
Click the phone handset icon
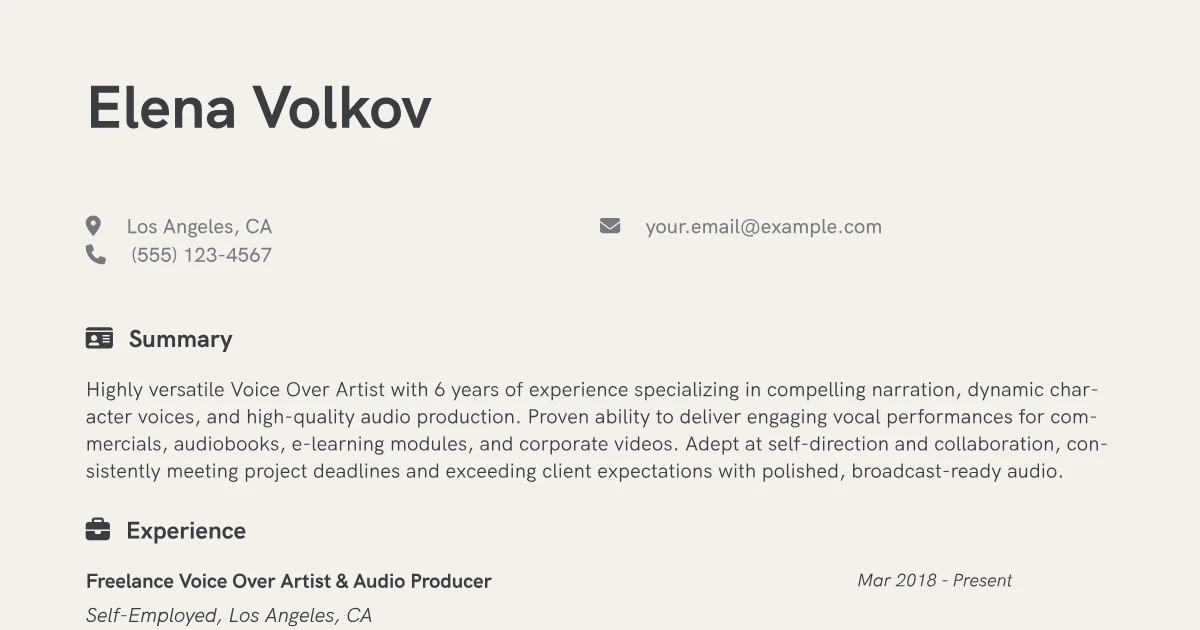[x=96, y=255]
